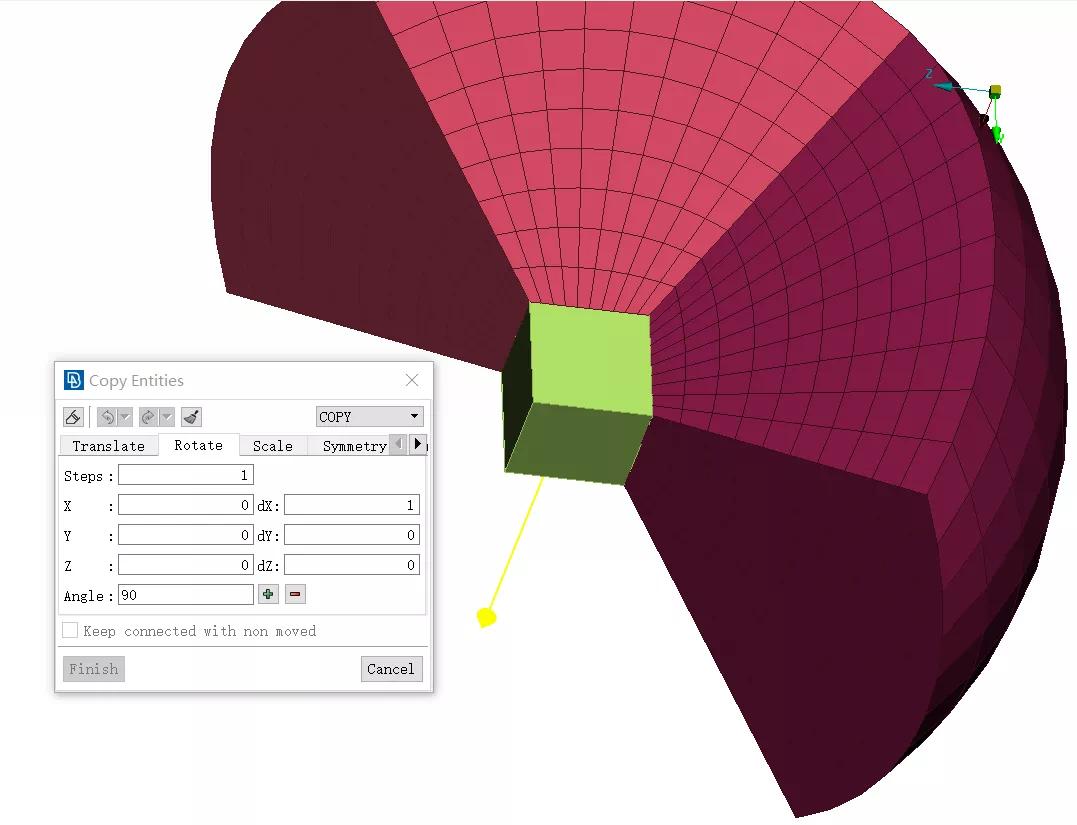Toggle Keep connected with non moved checkbox

70,630
